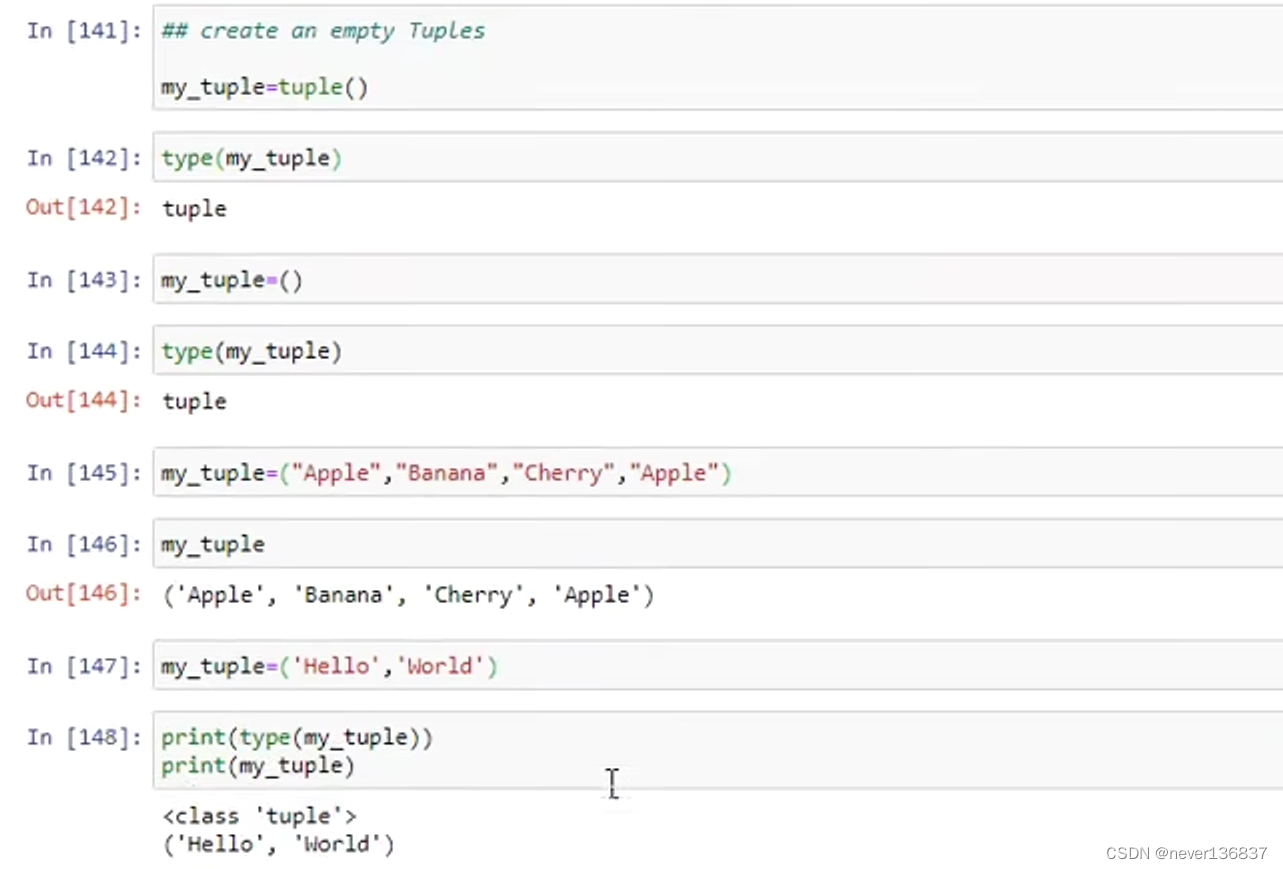Select the <class 'tuple'> output line

click(x=260, y=814)
